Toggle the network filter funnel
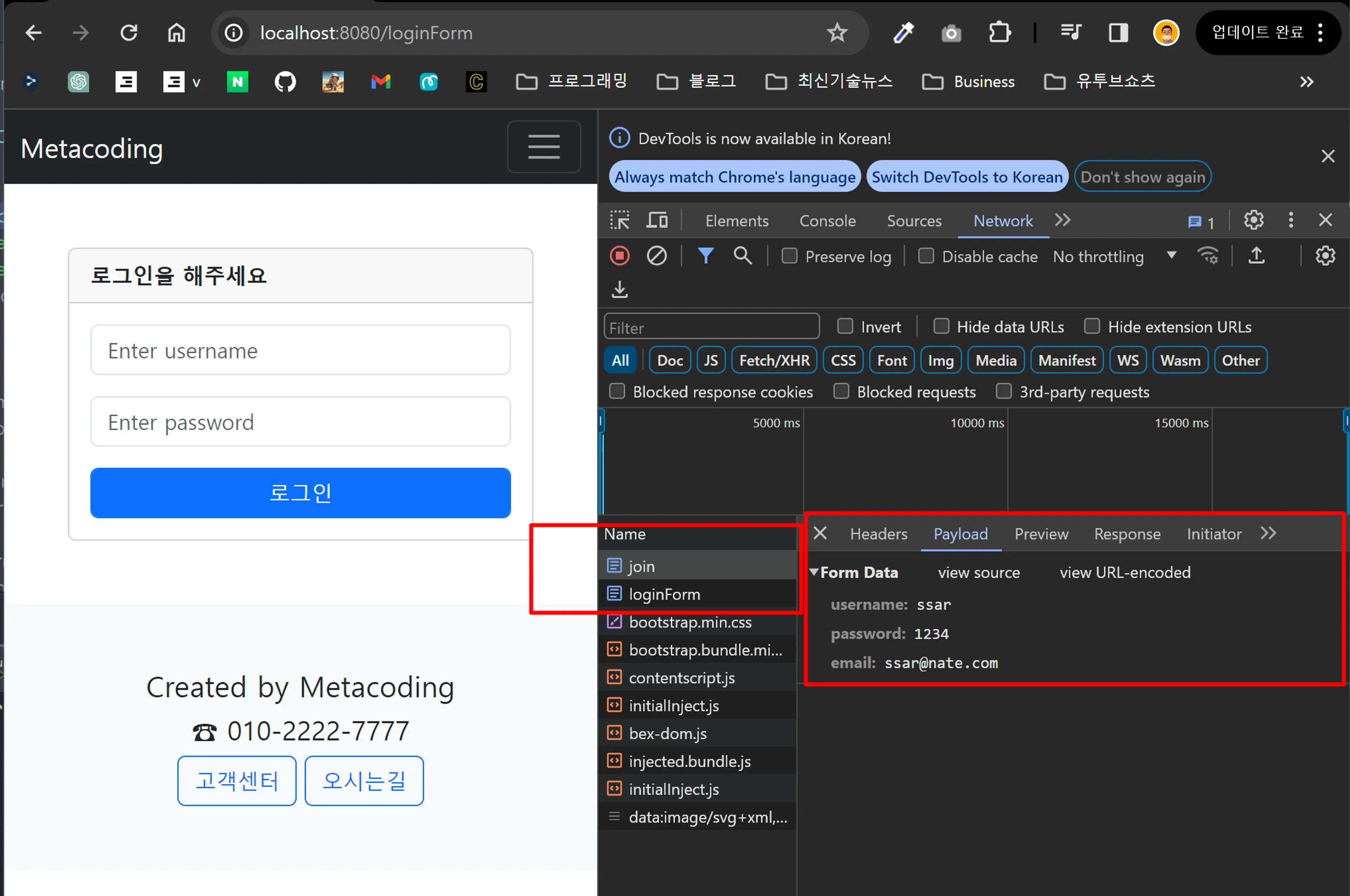The image size is (1350, 896). tap(706, 256)
